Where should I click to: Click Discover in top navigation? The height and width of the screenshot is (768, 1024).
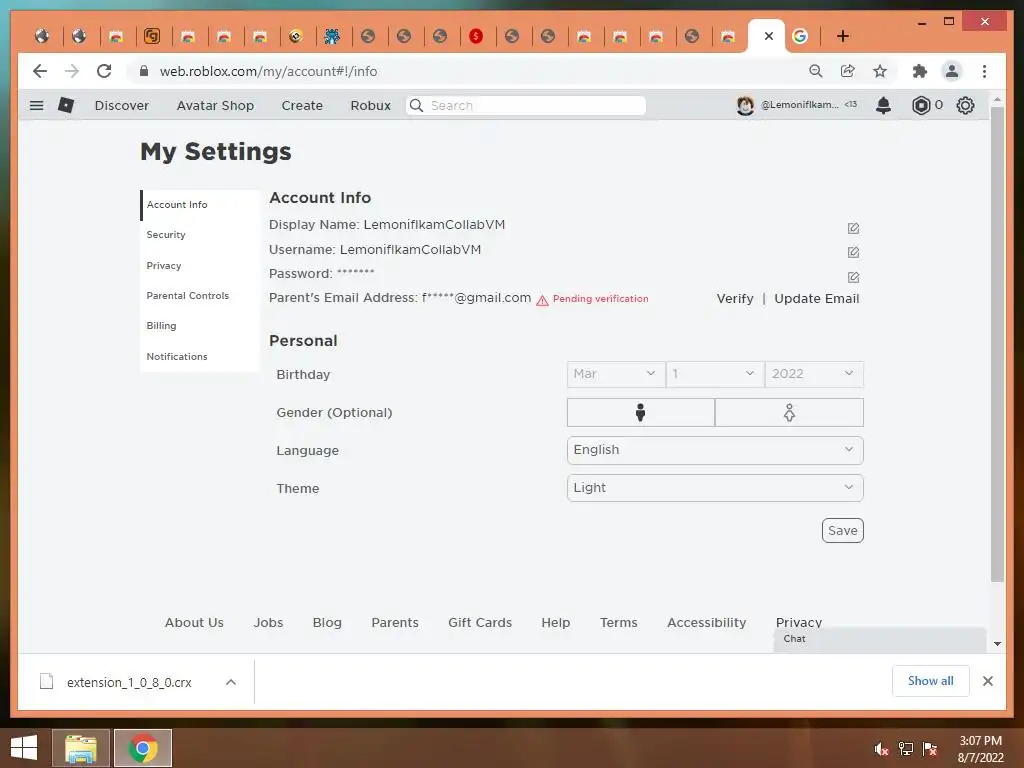tap(121, 105)
